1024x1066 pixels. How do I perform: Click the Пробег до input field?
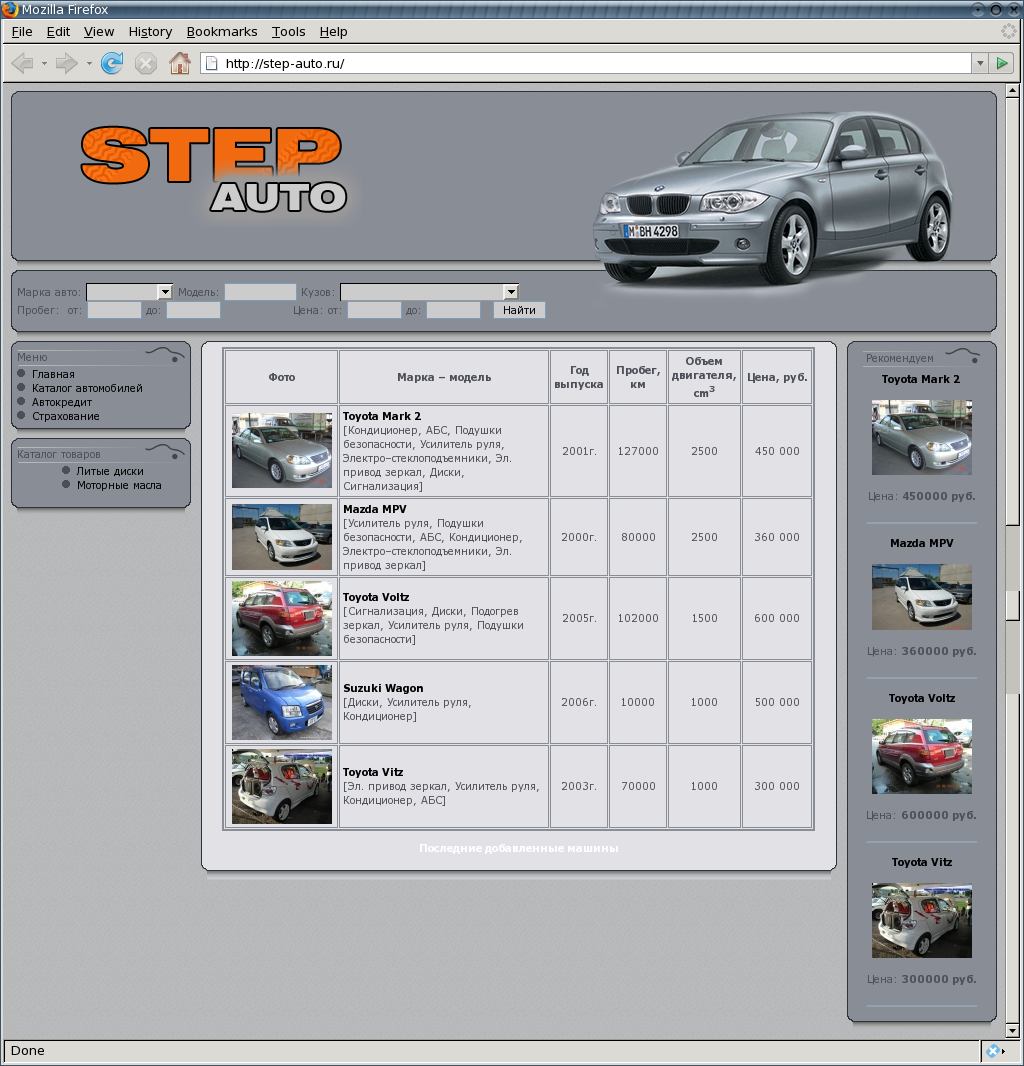[x=193, y=310]
